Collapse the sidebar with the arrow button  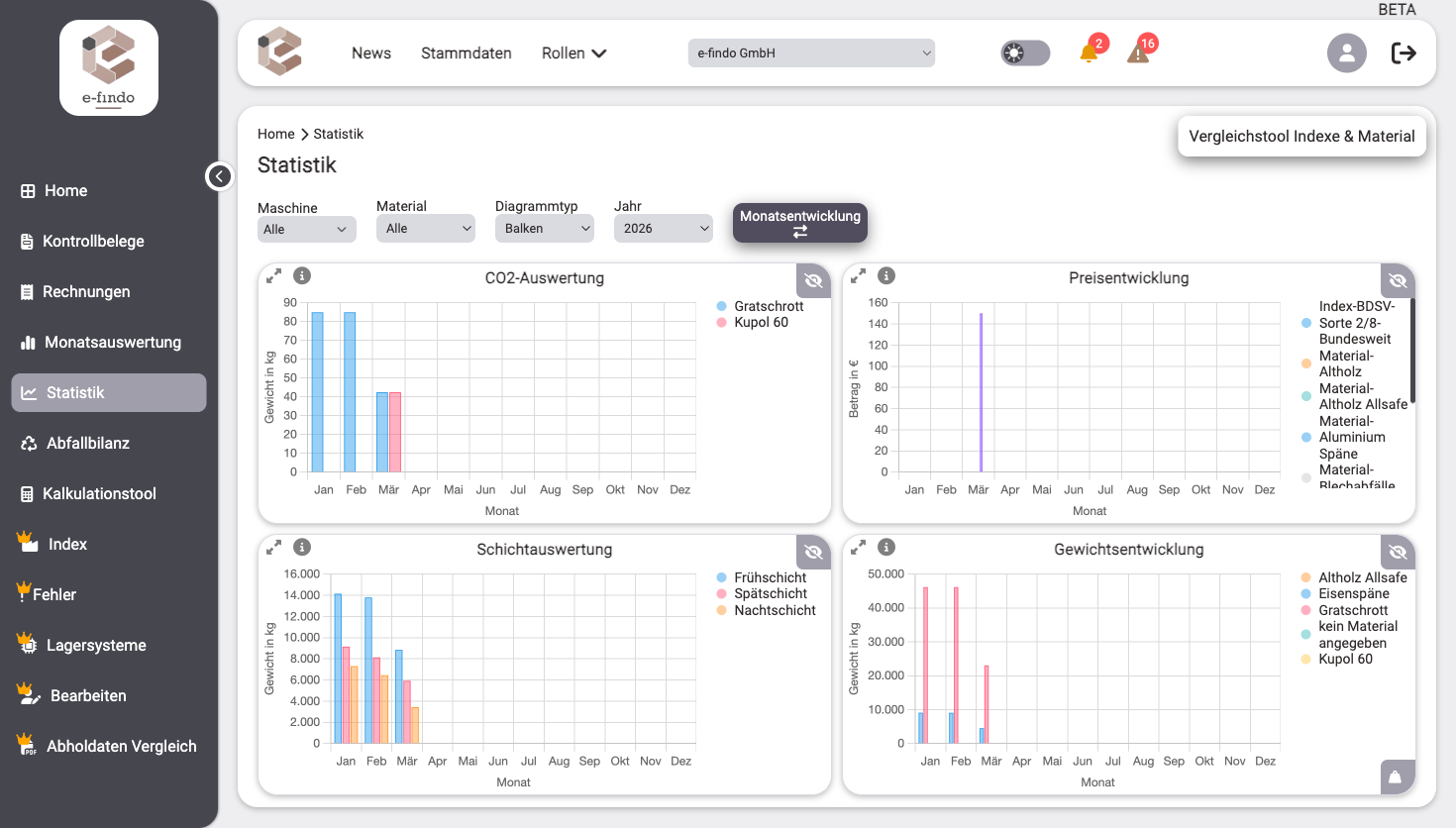219,176
